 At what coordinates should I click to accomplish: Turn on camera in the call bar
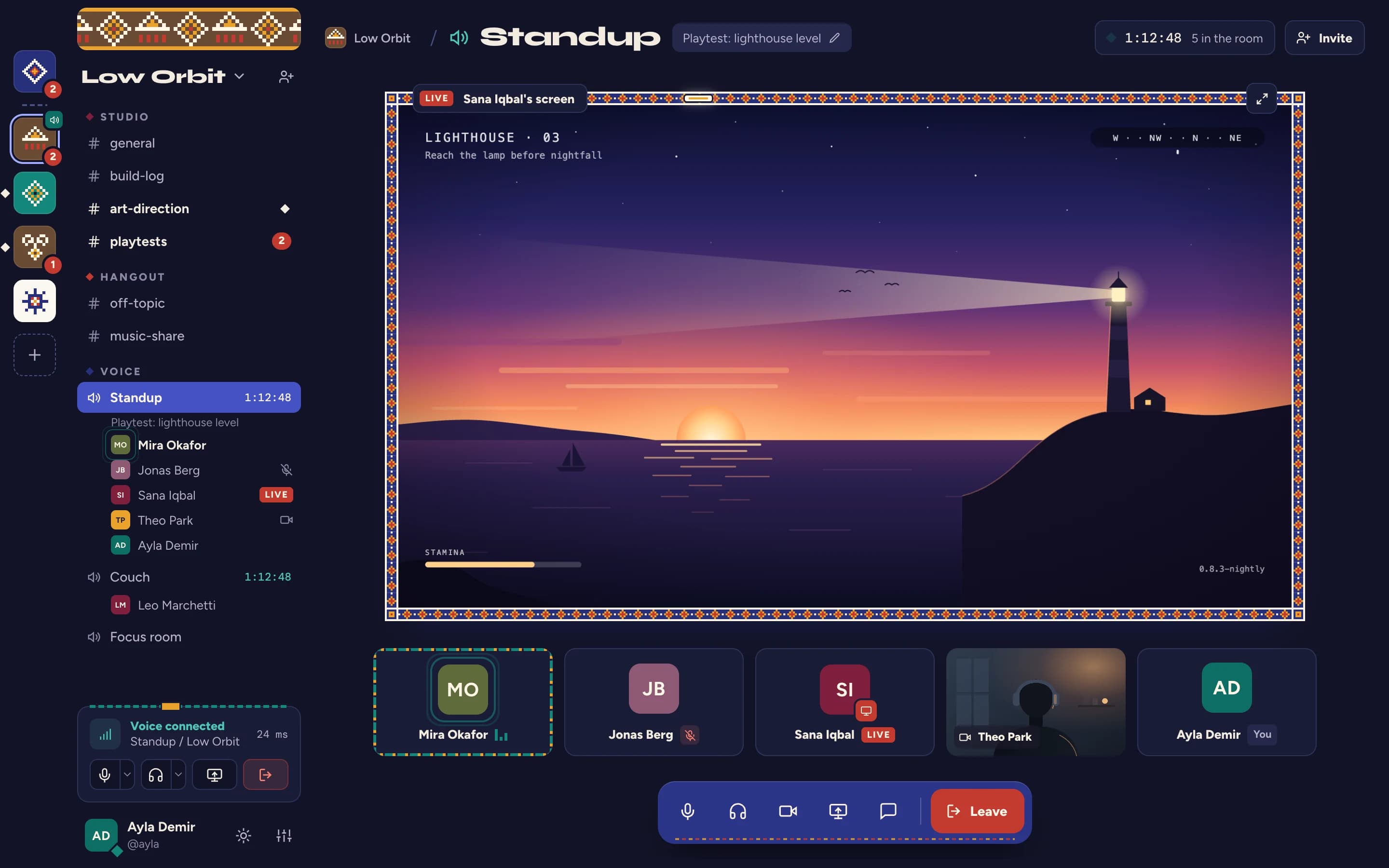pyautogui.click(x=788, y=811)
